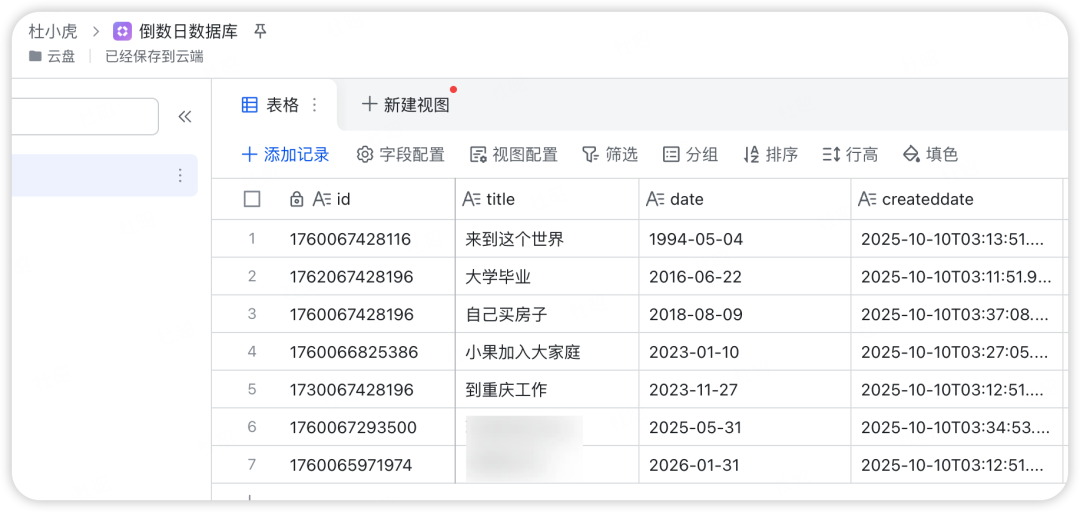1080x512 pixels.
Task: Click createddate cell 2025-10-10T03:37:08
Action: pyautogui.click(x=956, y=314)
